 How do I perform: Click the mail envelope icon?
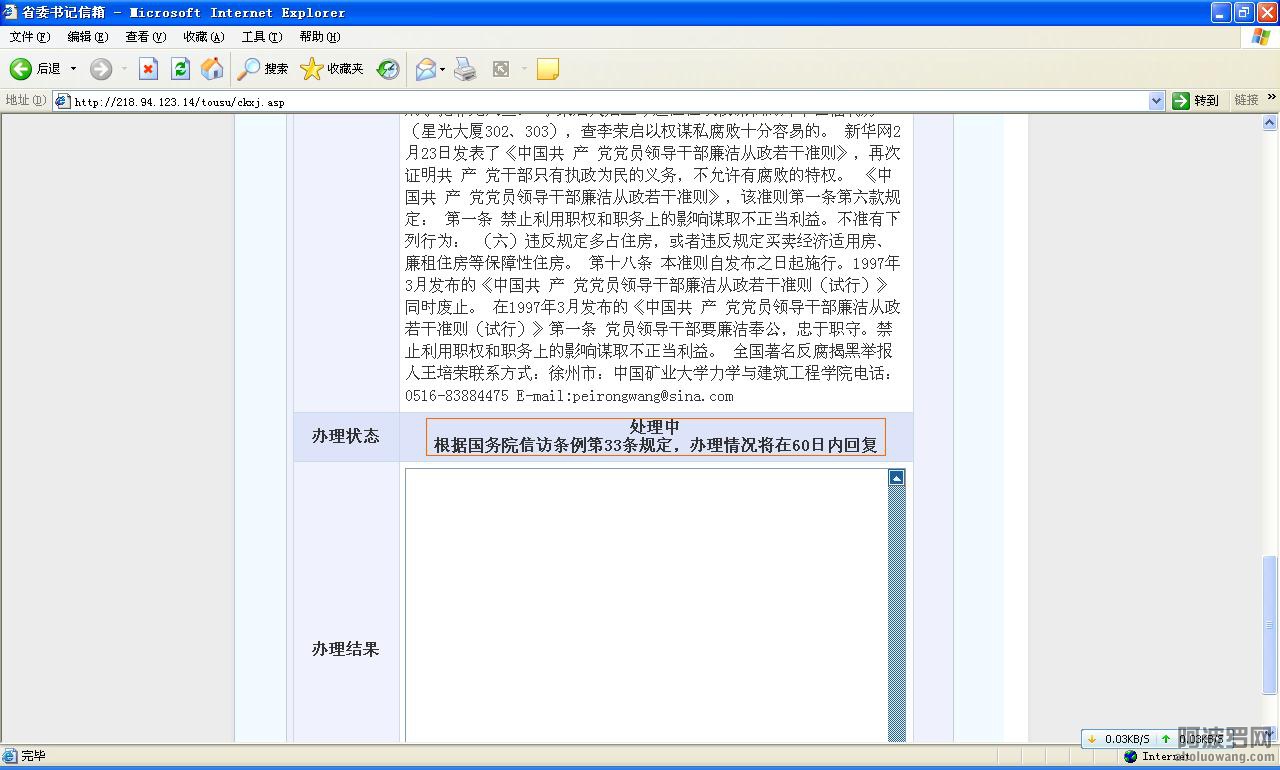[425, 69]
